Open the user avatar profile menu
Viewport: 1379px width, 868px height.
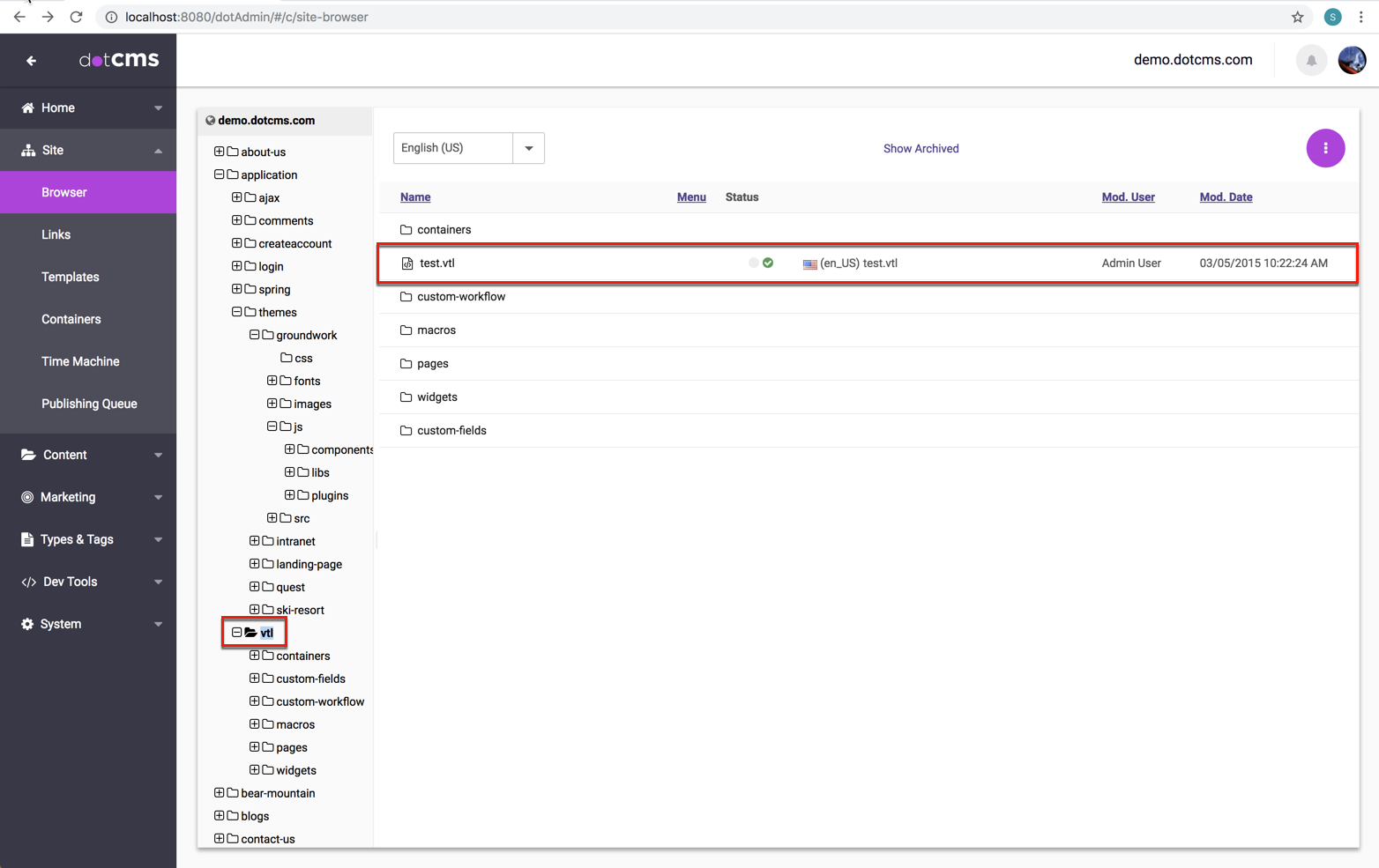pos(1351,61)
